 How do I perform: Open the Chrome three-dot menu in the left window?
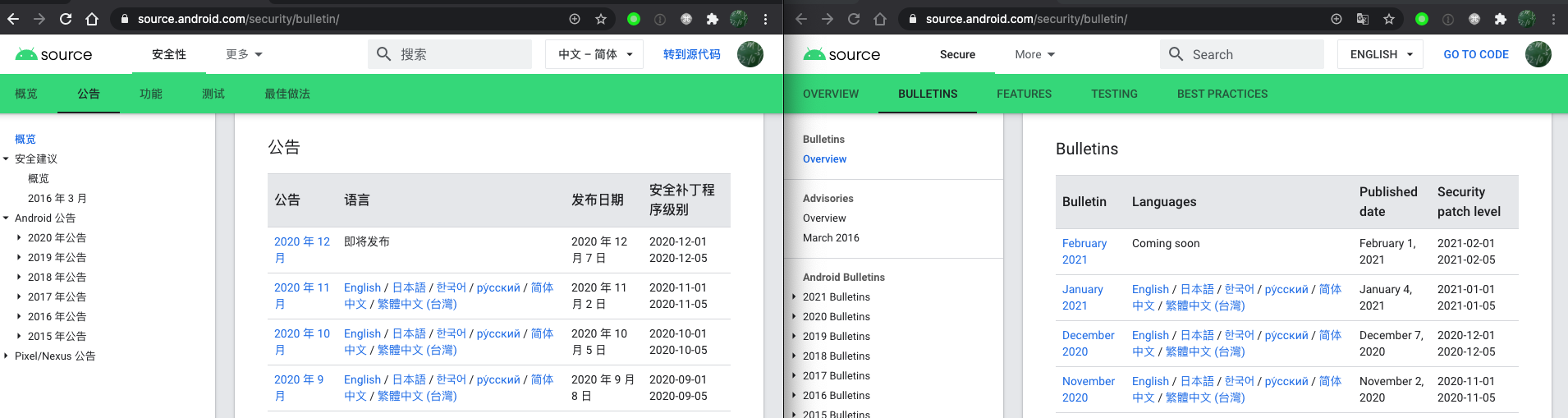pyautogui.click(x=765, y=19)
